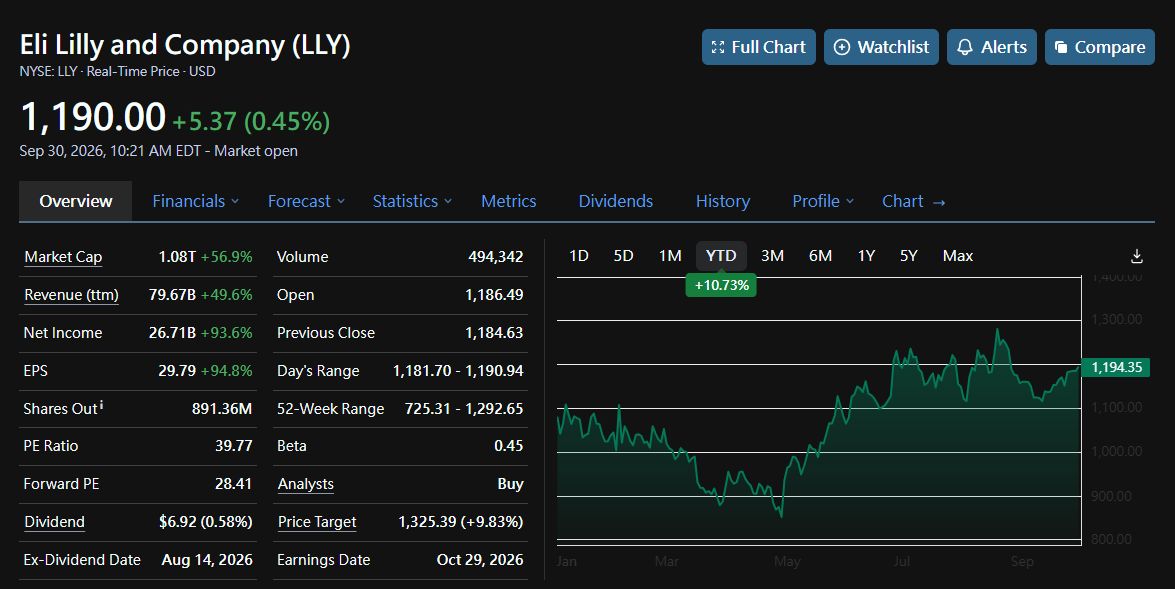Click the Net Income value 26.71B
Viewport: 1175px width, 589px height.
[x=172, y=333]
